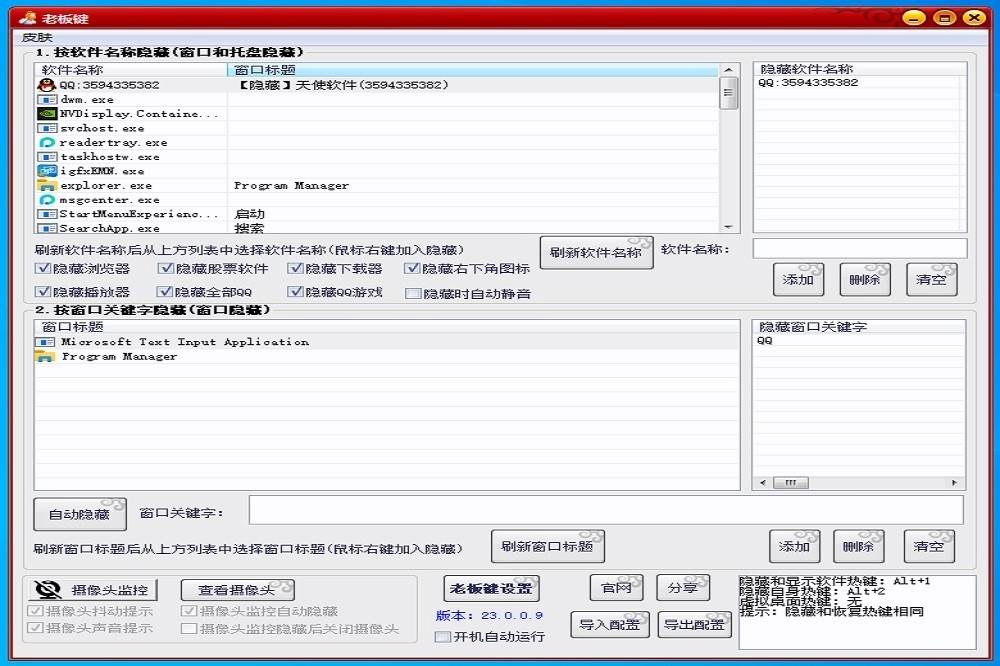Click the 隐藏软件名称 column header
The image size is (1000, 666).
click(860, 69)
